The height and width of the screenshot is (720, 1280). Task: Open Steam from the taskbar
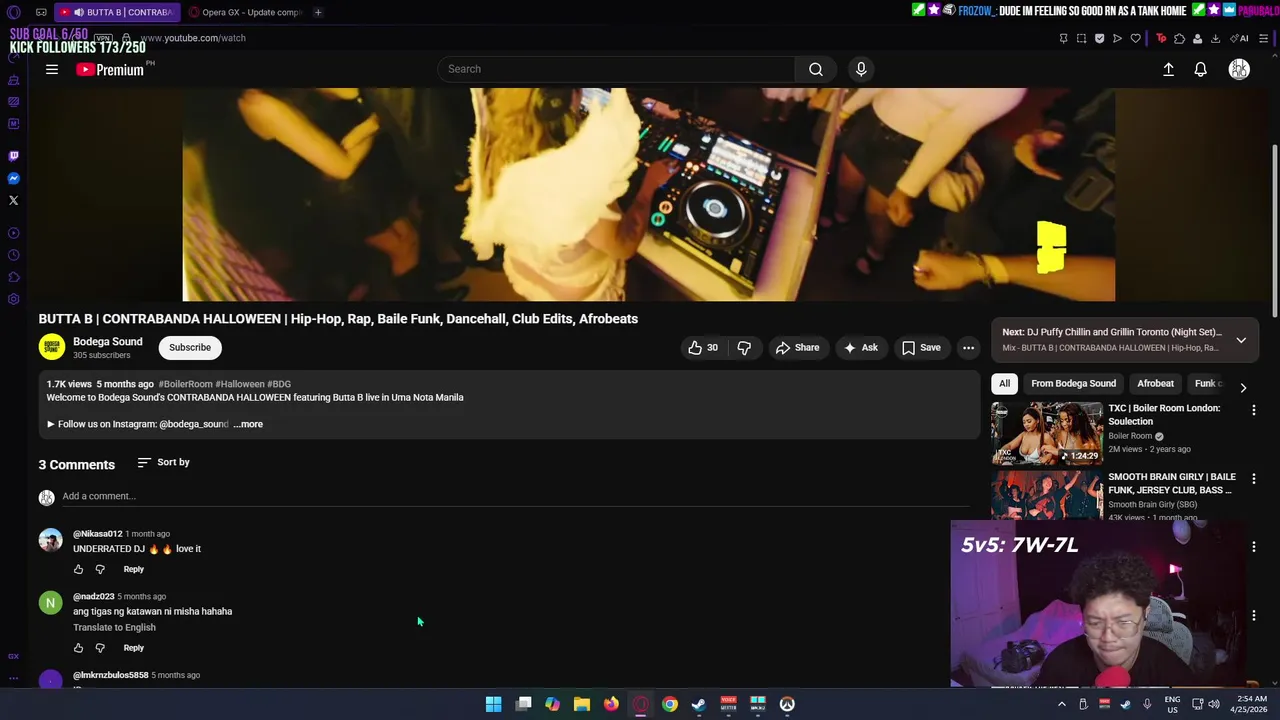698,704
